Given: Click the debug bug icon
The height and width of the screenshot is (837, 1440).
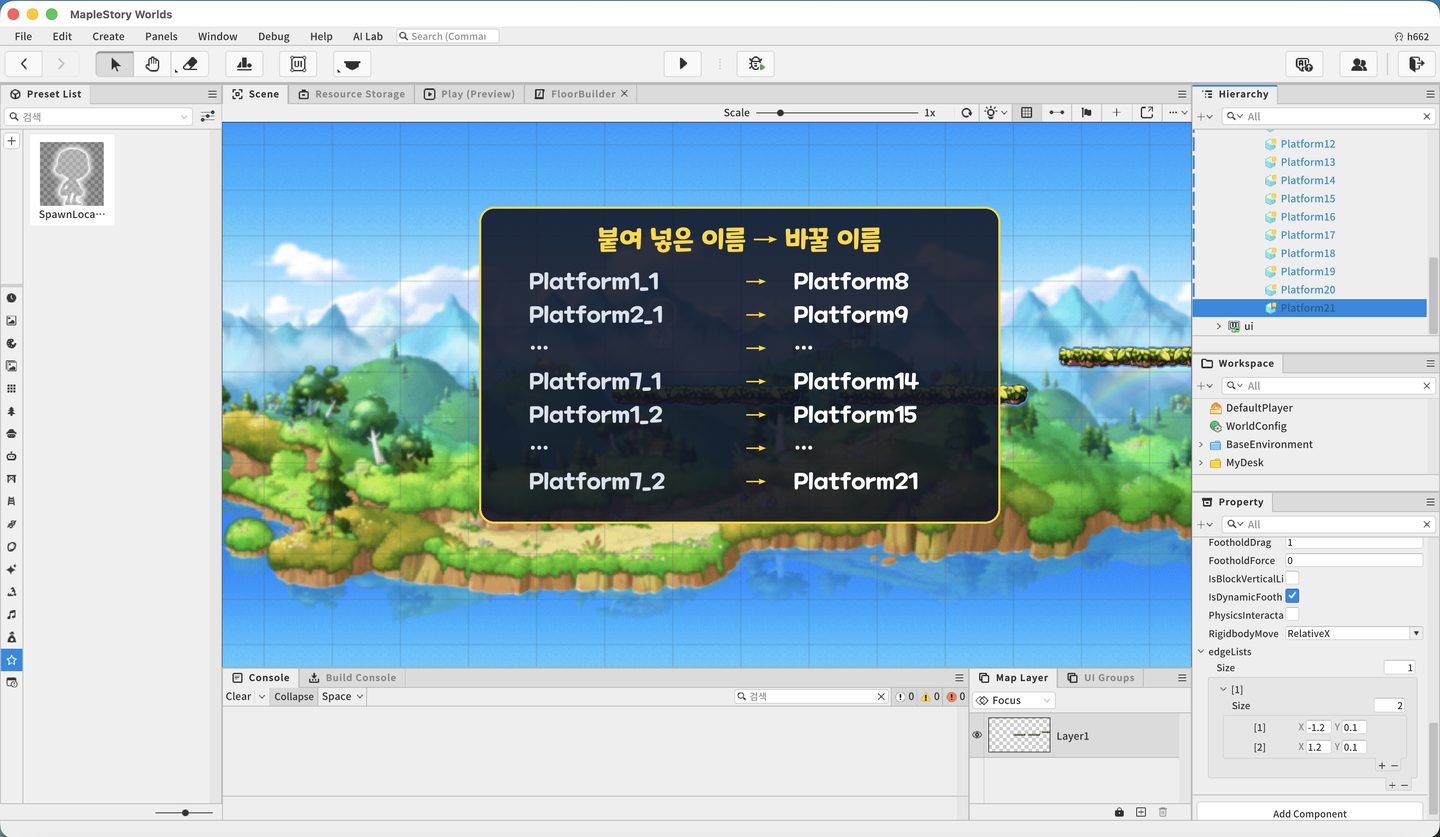Looking at the screenshot, I should [756, 64].
